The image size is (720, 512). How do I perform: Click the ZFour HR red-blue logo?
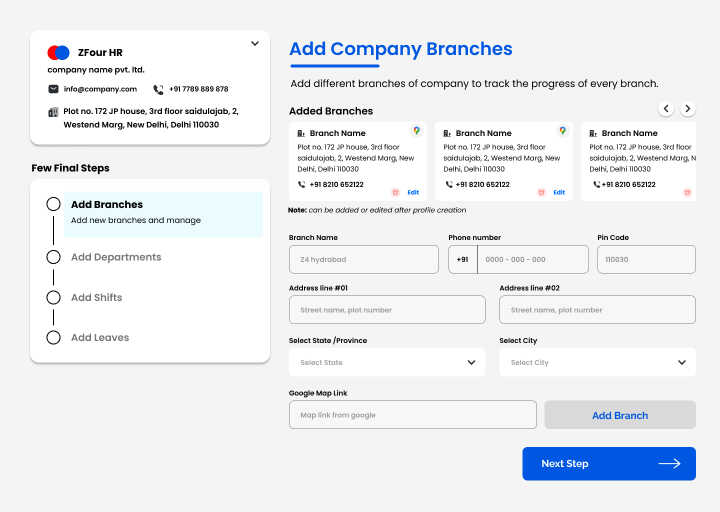[x=58, y=52]
